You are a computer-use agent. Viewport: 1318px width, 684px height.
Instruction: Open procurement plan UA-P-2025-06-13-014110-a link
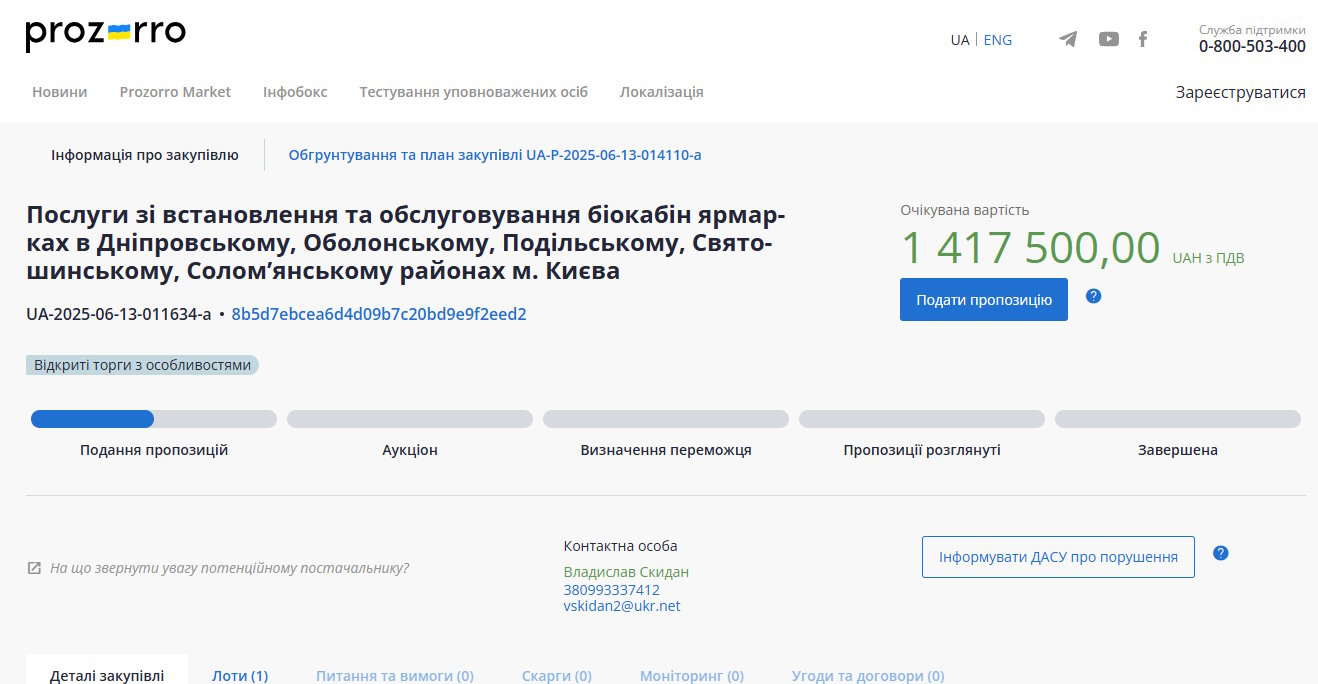pyautogui.click(x=495, y=155)
